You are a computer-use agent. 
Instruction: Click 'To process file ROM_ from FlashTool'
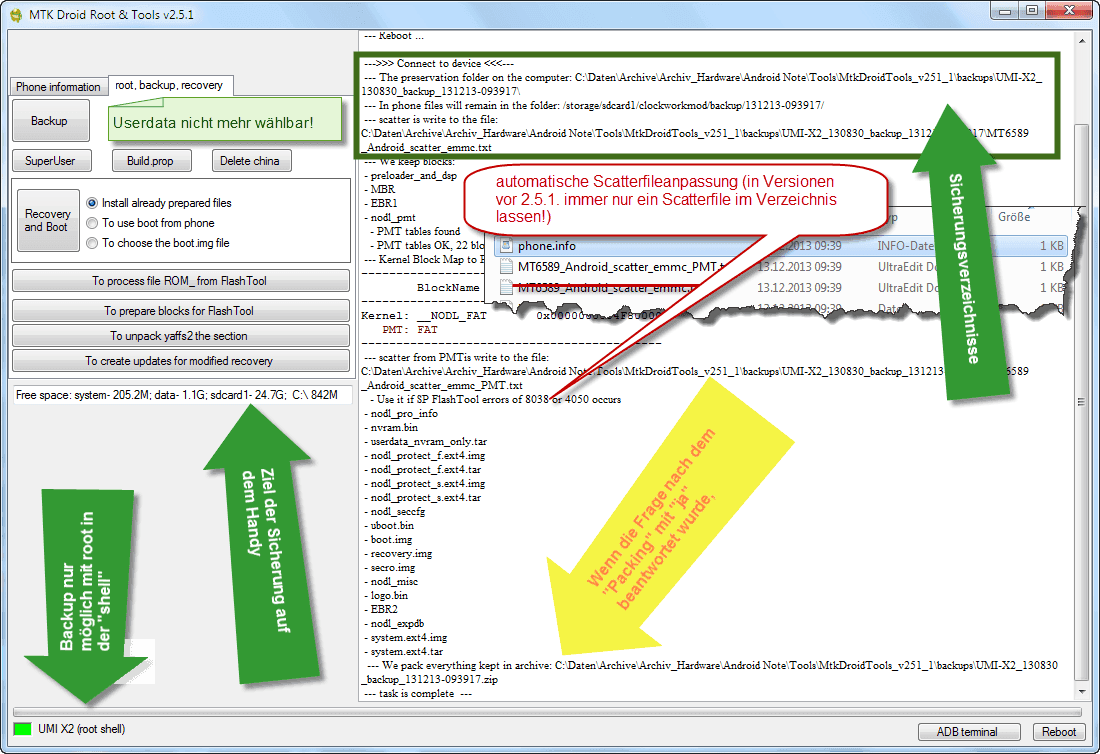tap(180, 281)
